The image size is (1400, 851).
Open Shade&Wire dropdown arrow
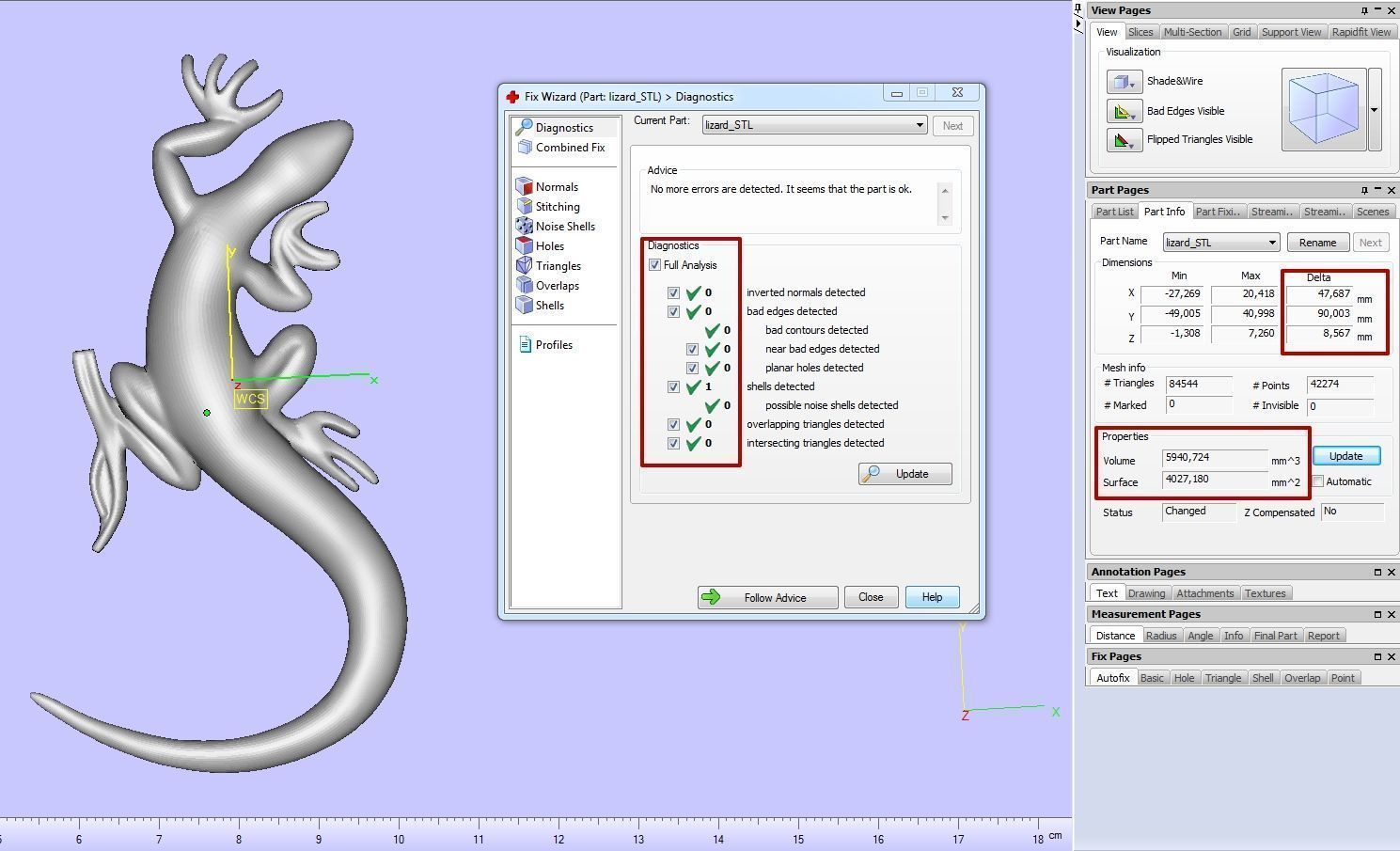pos(1133,85)
